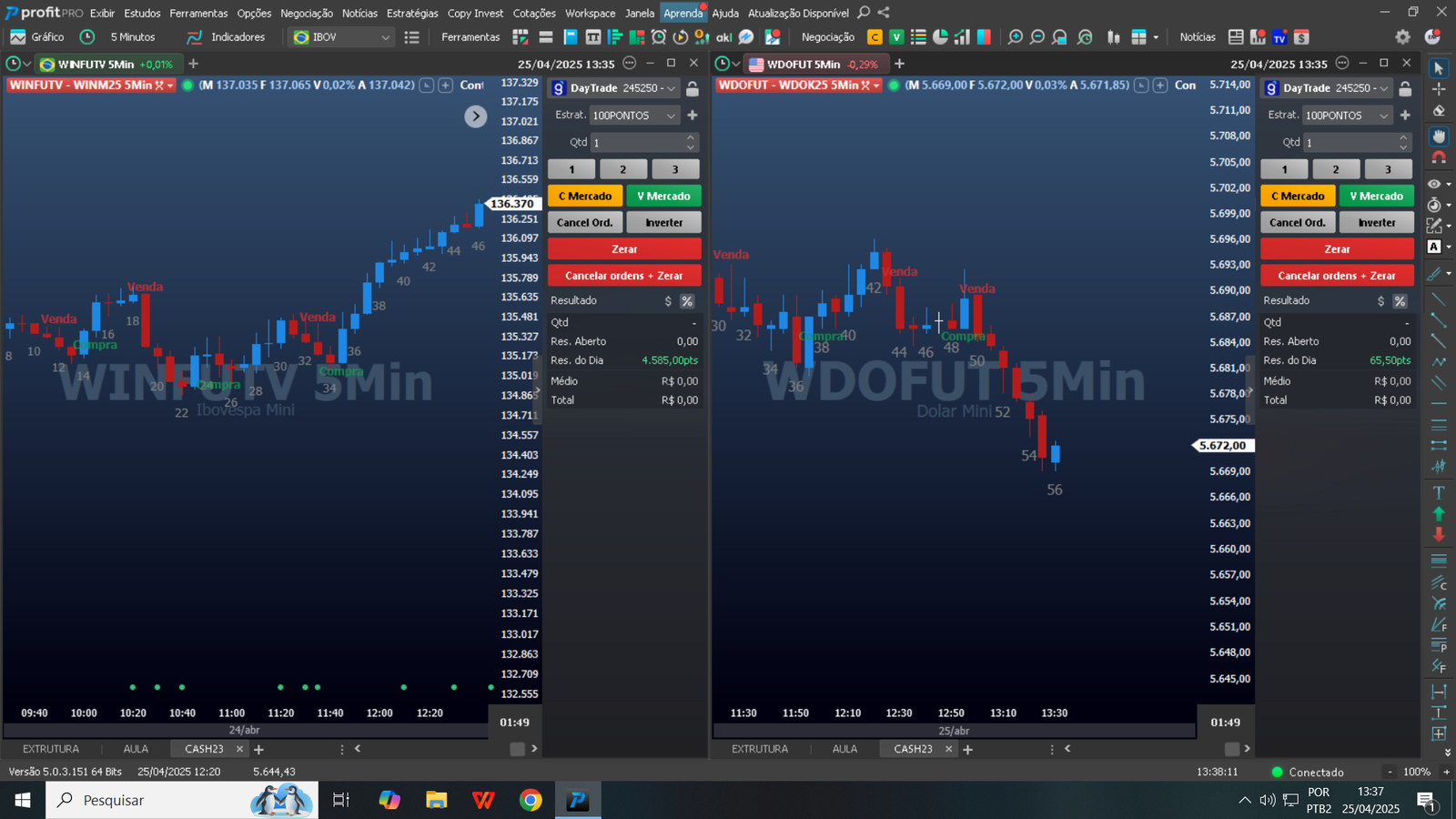This screenshot has height=819, width=1456.
Task: Click the 5.672,00 current price marker on WDOFUT
Action: click(1223, 446)
